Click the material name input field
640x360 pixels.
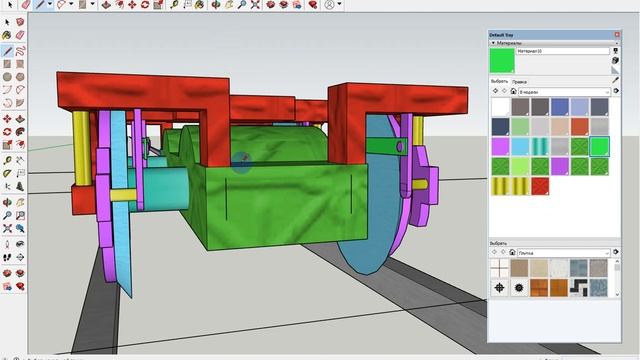562,51
